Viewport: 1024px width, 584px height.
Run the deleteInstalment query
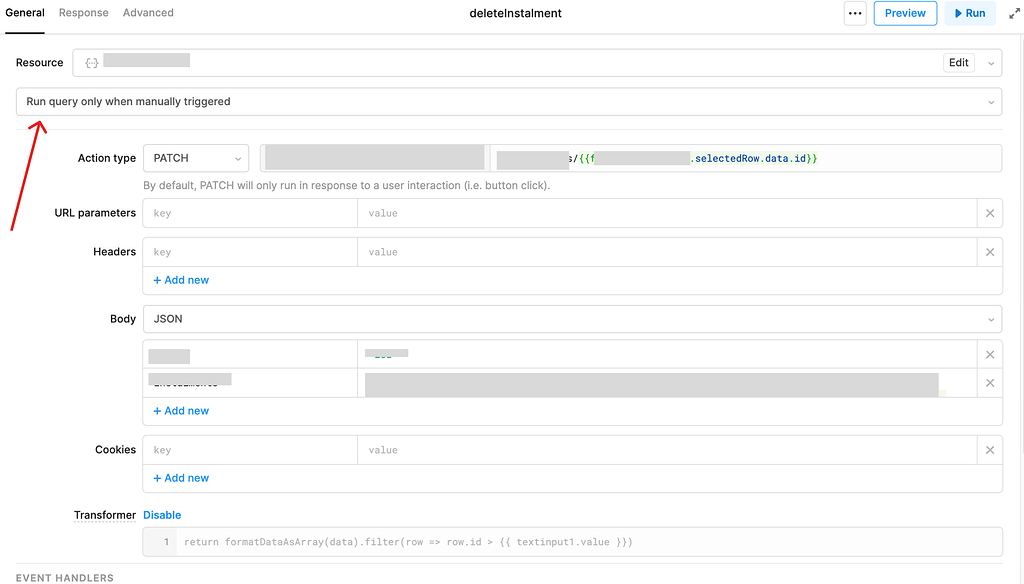(x=969, y=13)
